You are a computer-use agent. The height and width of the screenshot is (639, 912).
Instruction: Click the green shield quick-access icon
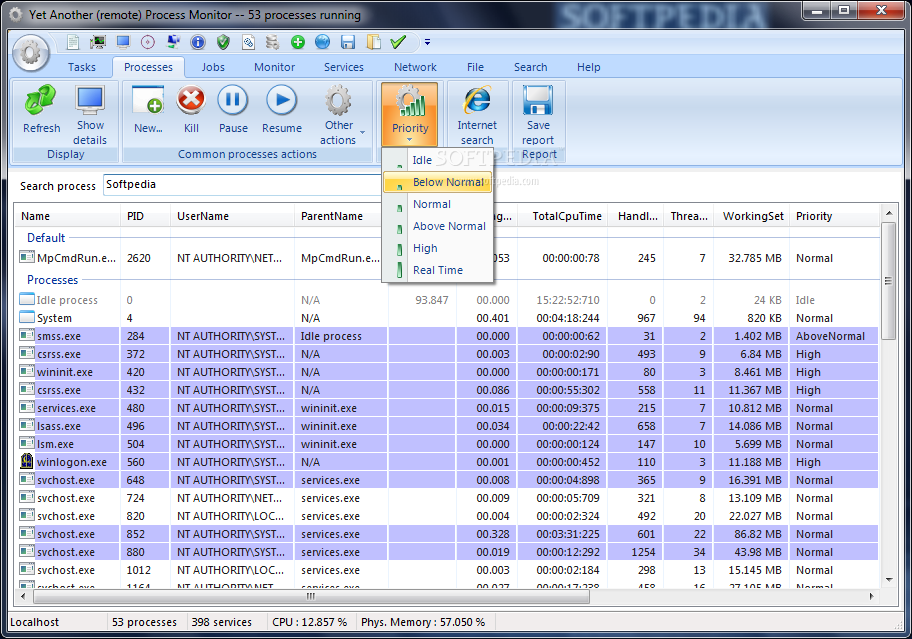click(223, 42)
